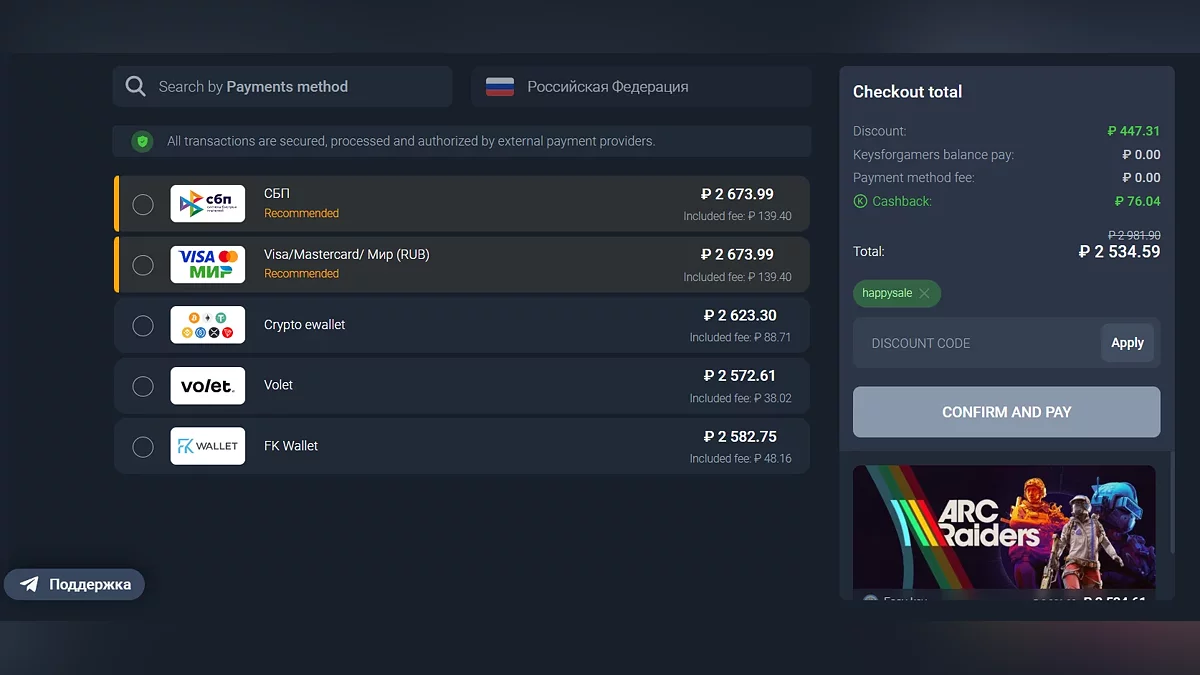Click the Visa/Mastercard/Мир card logo
1200x675 pixels.
point(207,264)
